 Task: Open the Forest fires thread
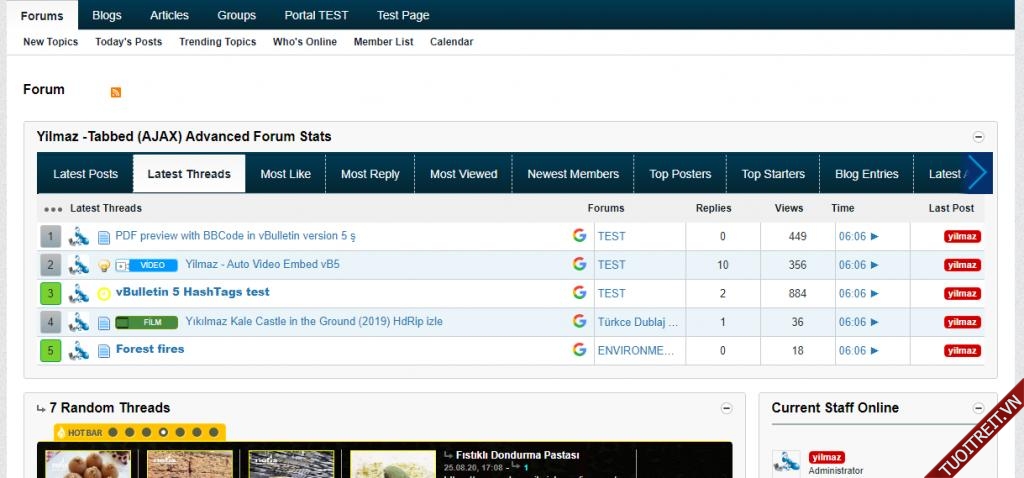point(150,349)
